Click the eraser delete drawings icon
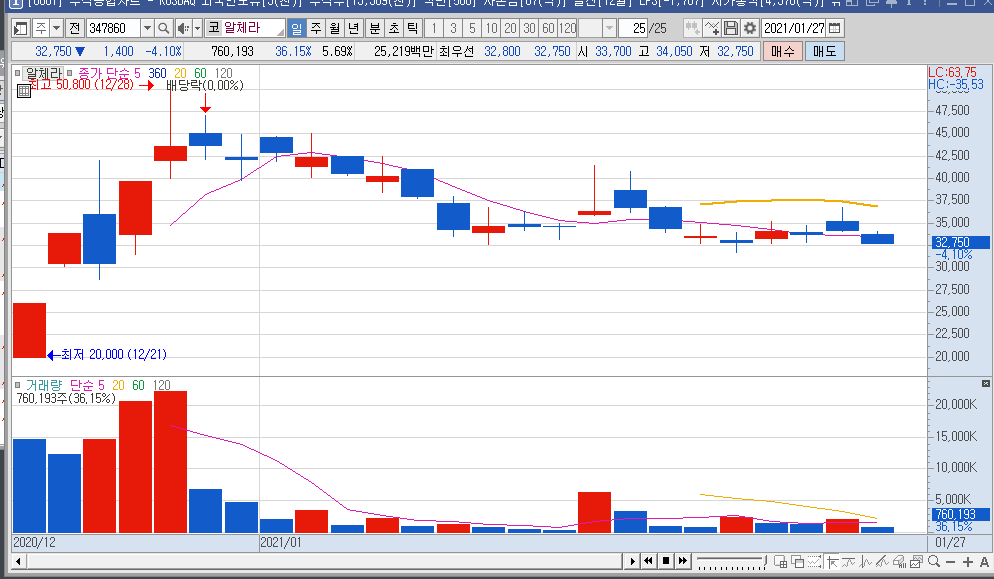The height and width of the screenshot is (579, 994). tap(899, 561)
